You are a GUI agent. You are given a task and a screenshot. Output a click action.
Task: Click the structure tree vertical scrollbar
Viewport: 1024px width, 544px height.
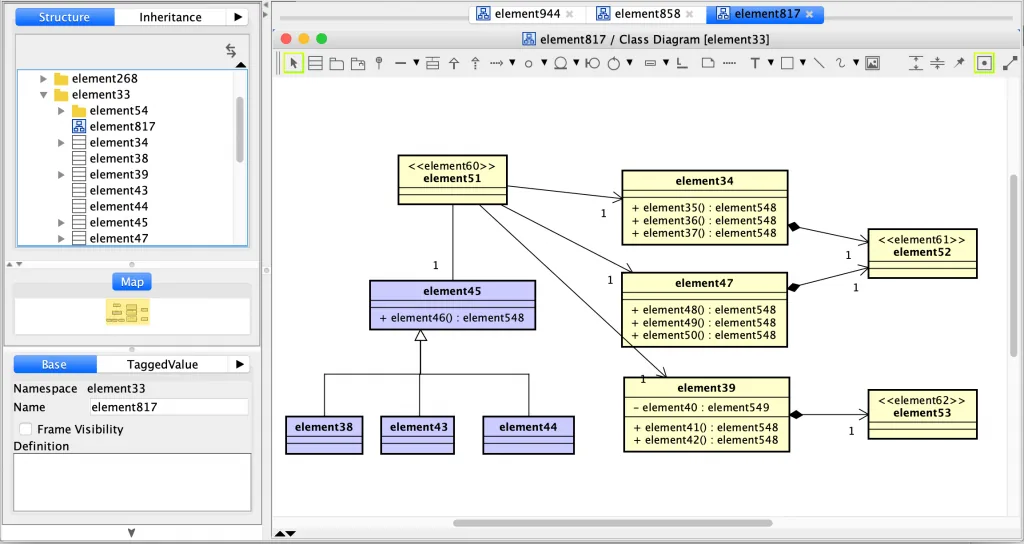click(x=240, y=129)
